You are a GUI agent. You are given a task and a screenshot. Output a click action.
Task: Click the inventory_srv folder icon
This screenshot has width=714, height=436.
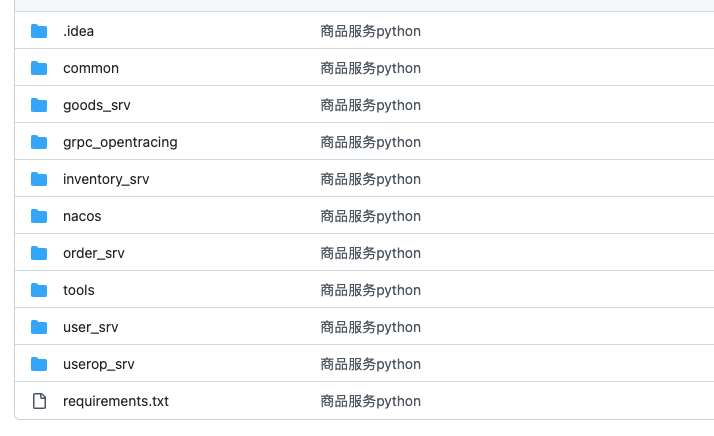point(39,179)
